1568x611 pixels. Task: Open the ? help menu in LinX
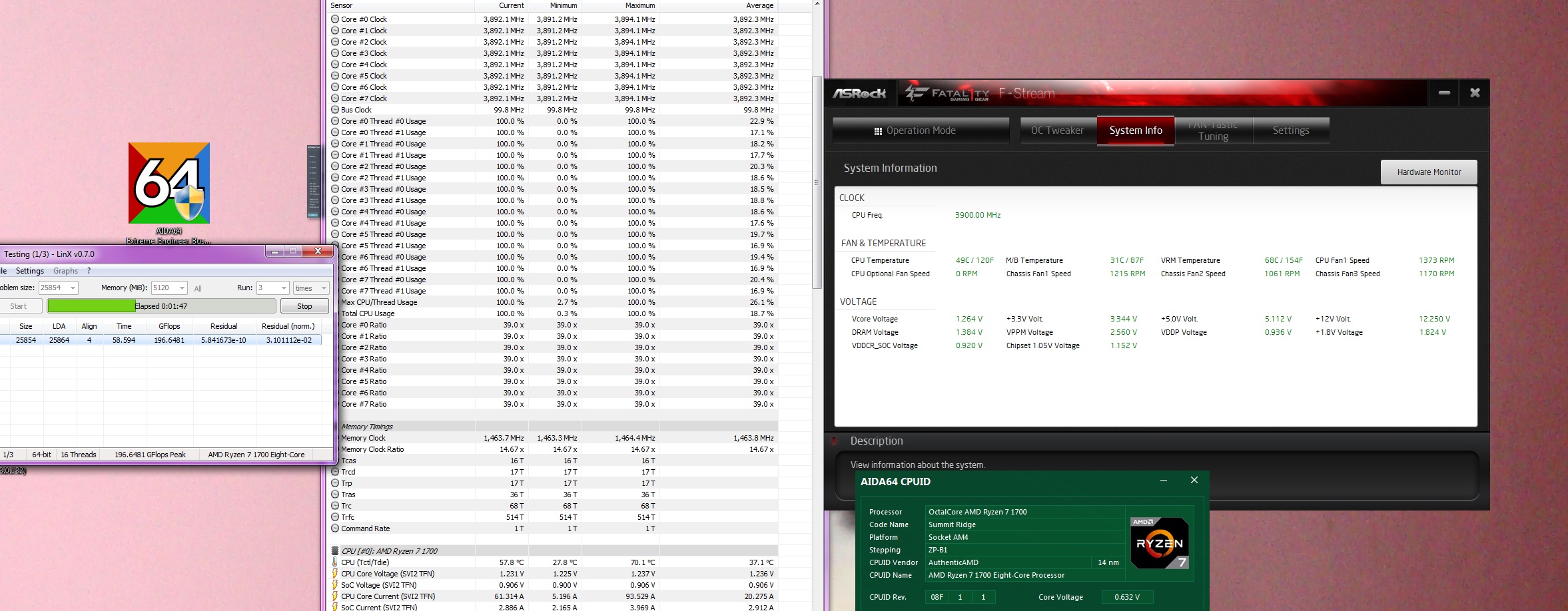(89, 271)
